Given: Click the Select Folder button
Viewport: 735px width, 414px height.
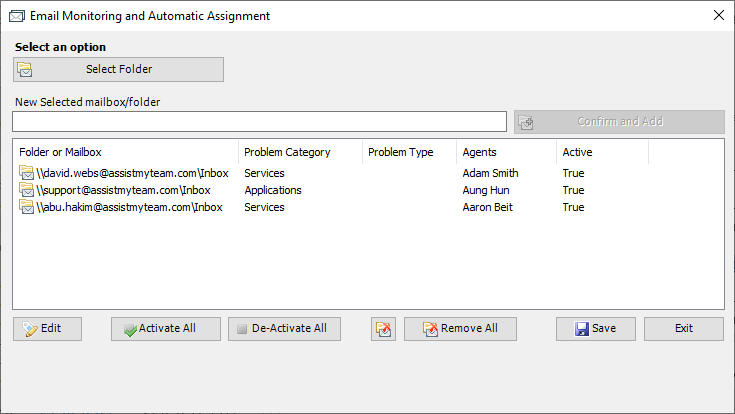Looking at the screenshot, I should click(x=118, y=69).
